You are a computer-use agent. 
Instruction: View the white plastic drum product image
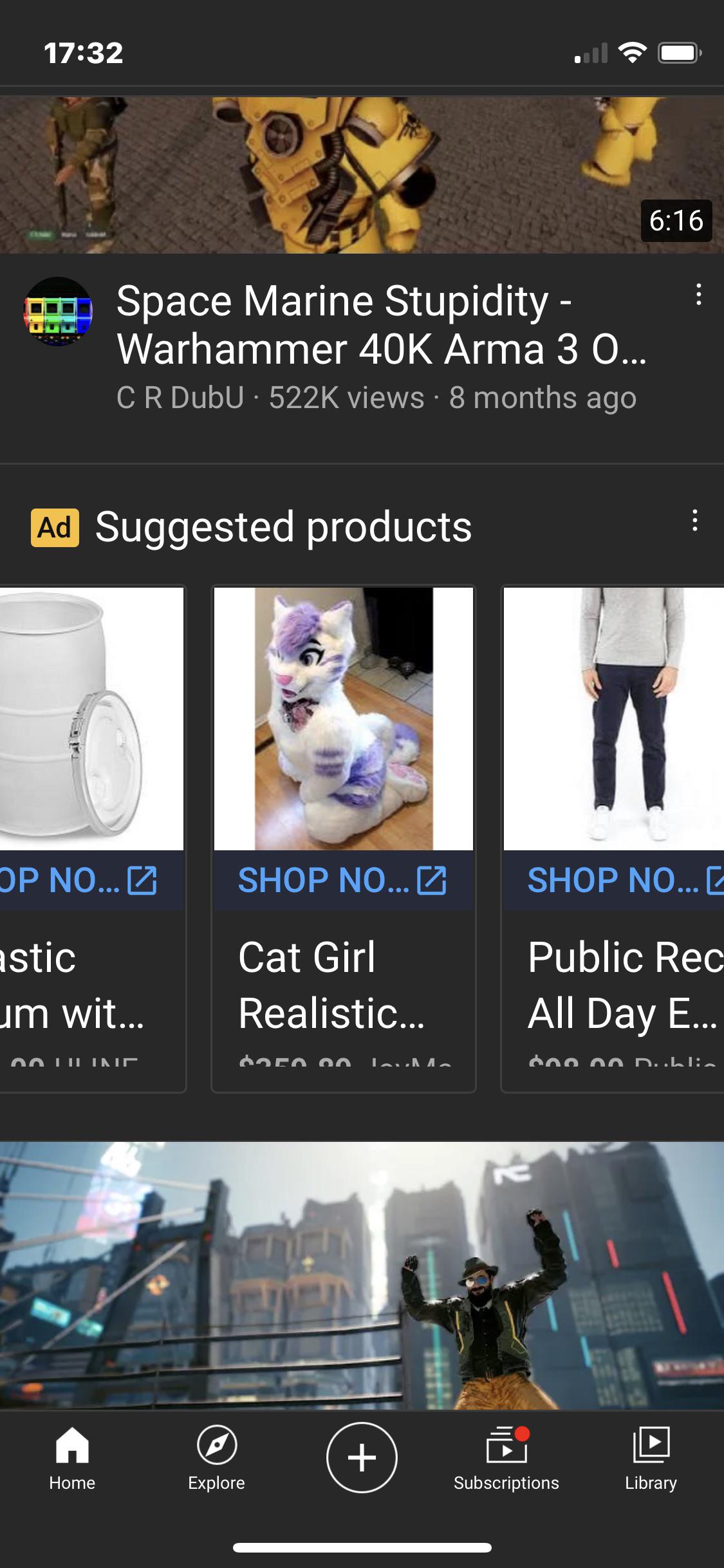pyautogui.click(x=91, y=718)
